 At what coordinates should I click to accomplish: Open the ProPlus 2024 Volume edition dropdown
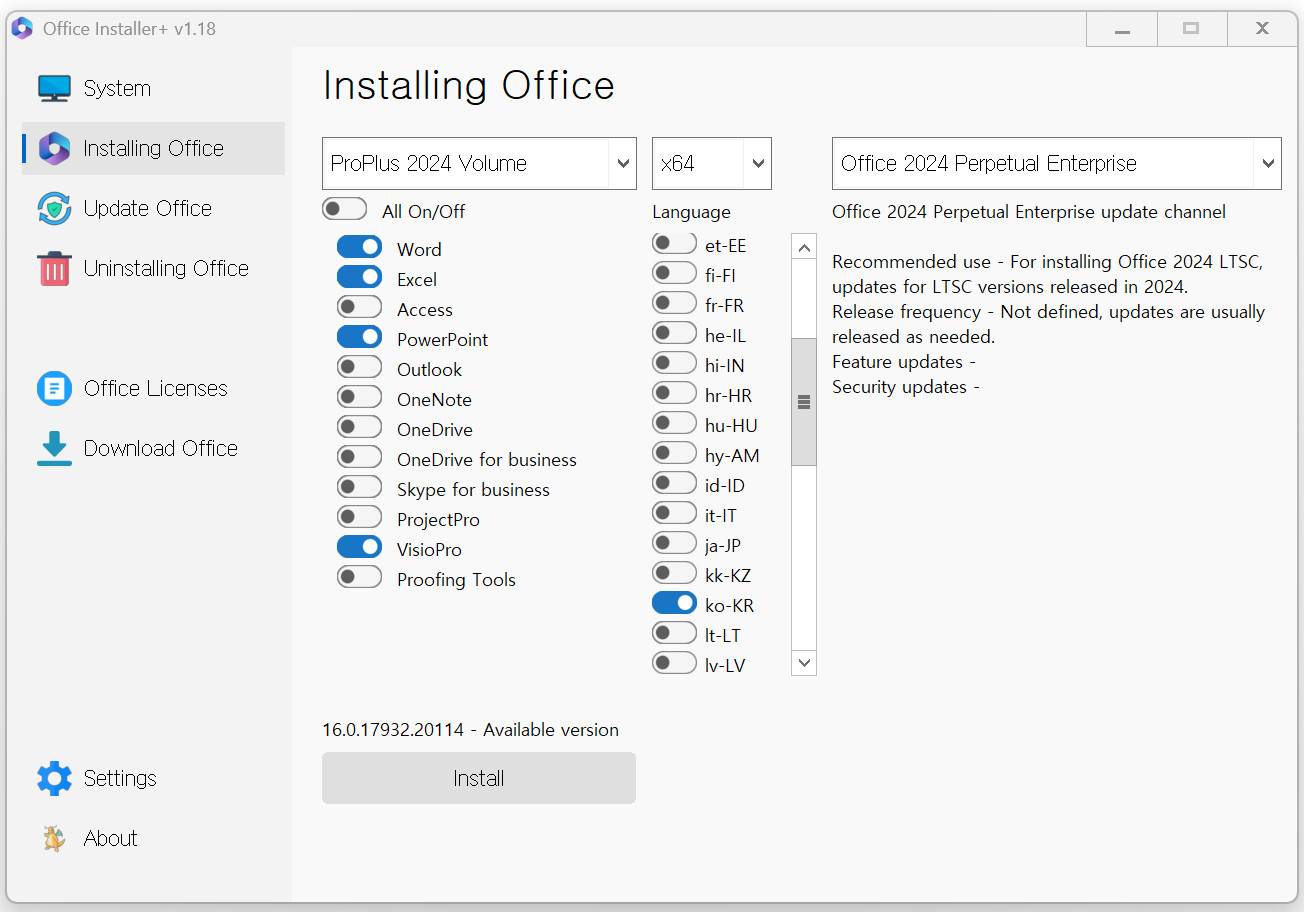(479, 163)
